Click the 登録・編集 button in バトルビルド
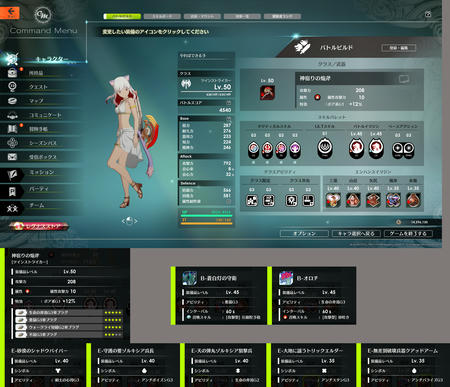The width and height of the screenshot is (450, 387). [399, 48]
